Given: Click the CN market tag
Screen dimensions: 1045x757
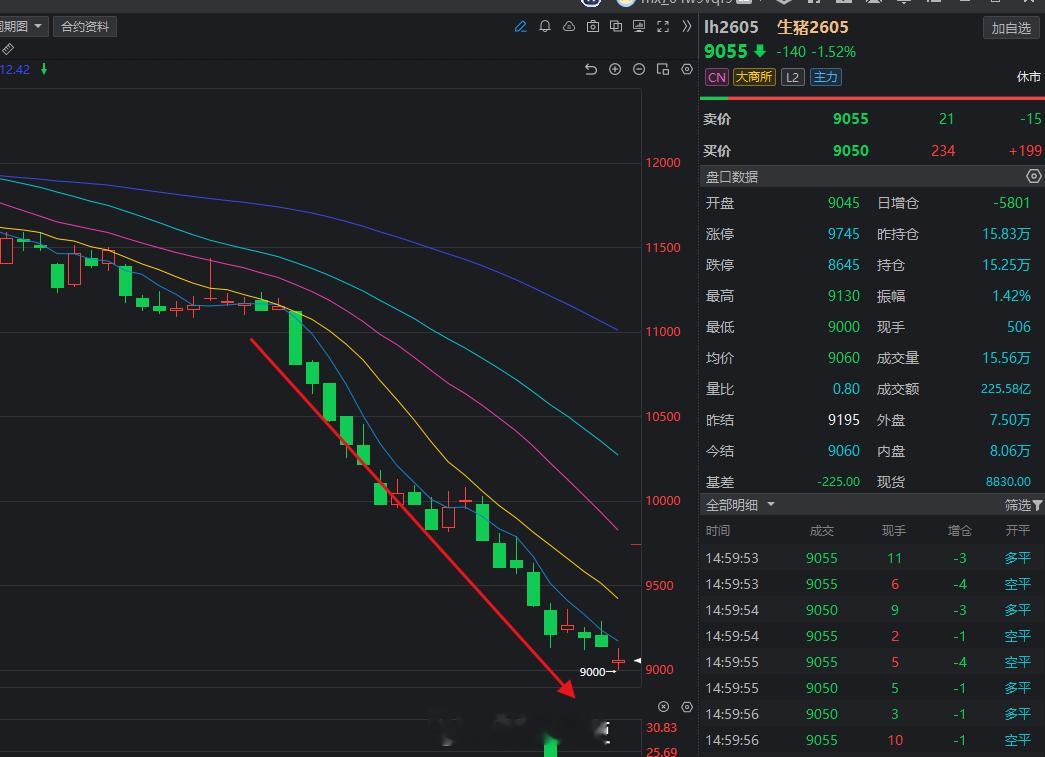Looking at the screenshot, I should (716, 77).
